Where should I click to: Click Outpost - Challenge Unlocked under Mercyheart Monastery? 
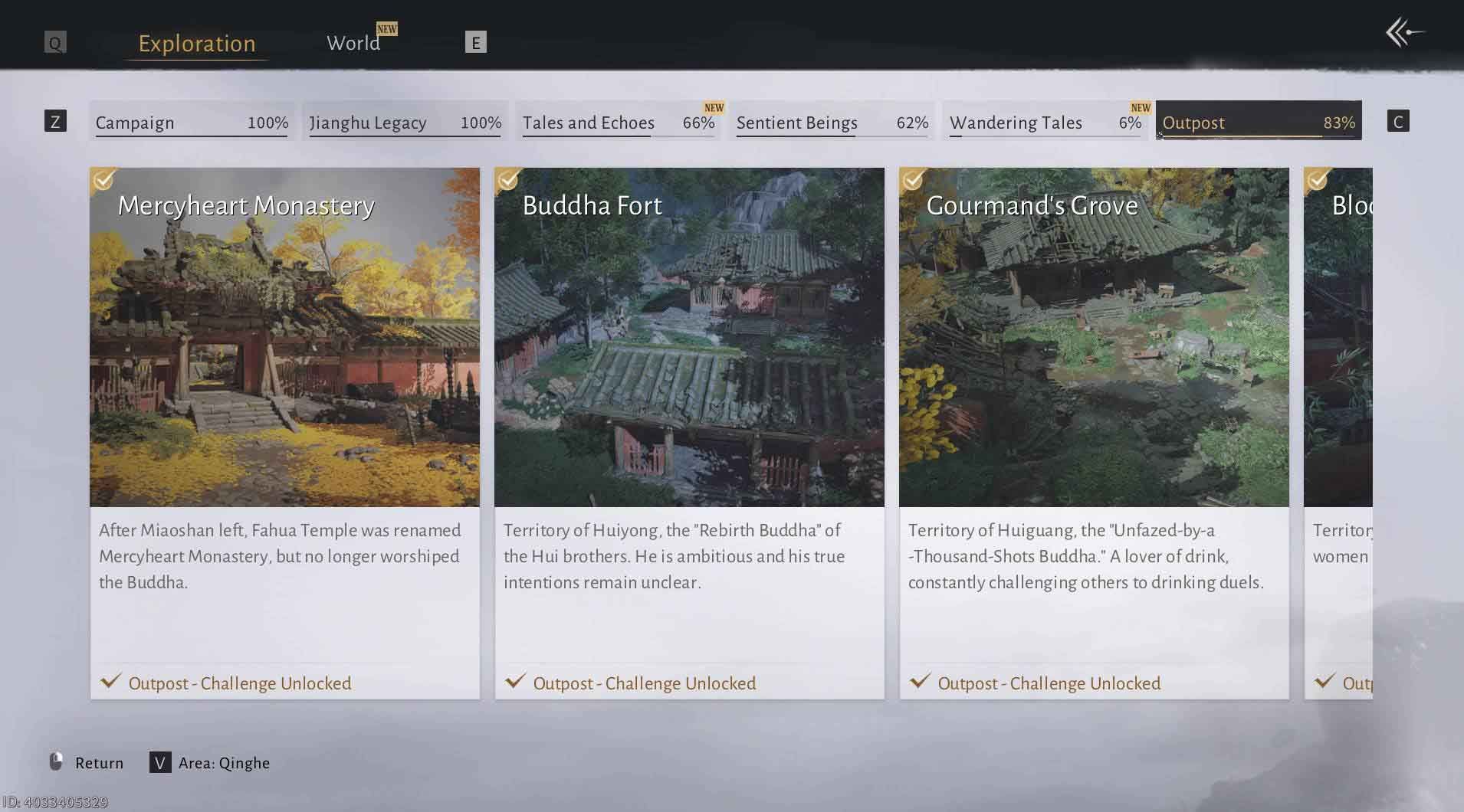click(x=240, y=683)
